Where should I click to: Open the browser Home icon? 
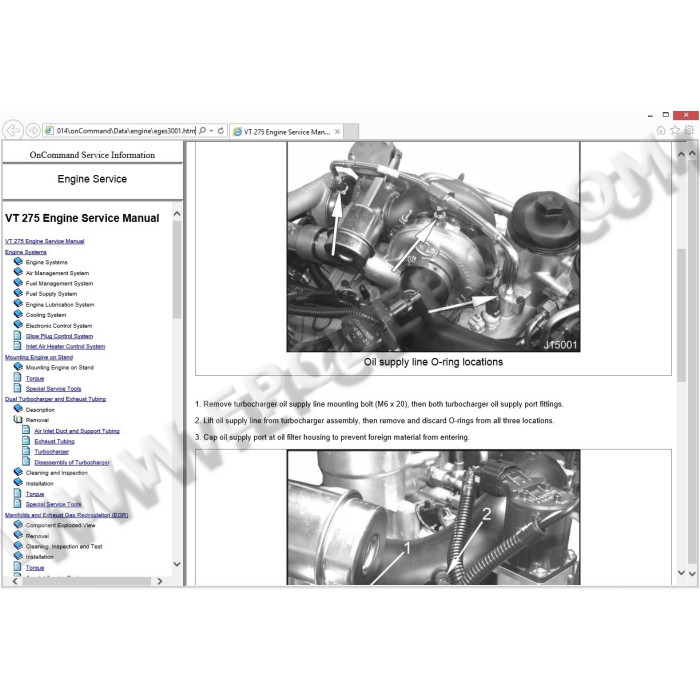click(x=661, y=130)
